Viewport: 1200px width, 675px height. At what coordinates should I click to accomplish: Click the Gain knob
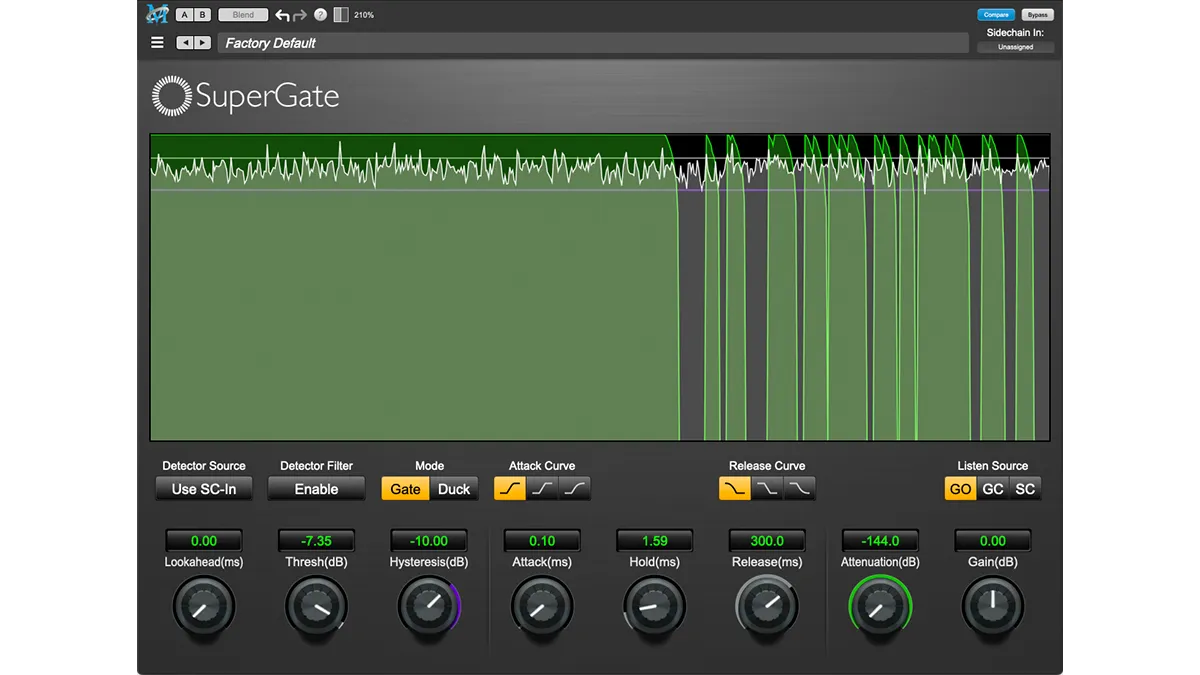[993, 607]
